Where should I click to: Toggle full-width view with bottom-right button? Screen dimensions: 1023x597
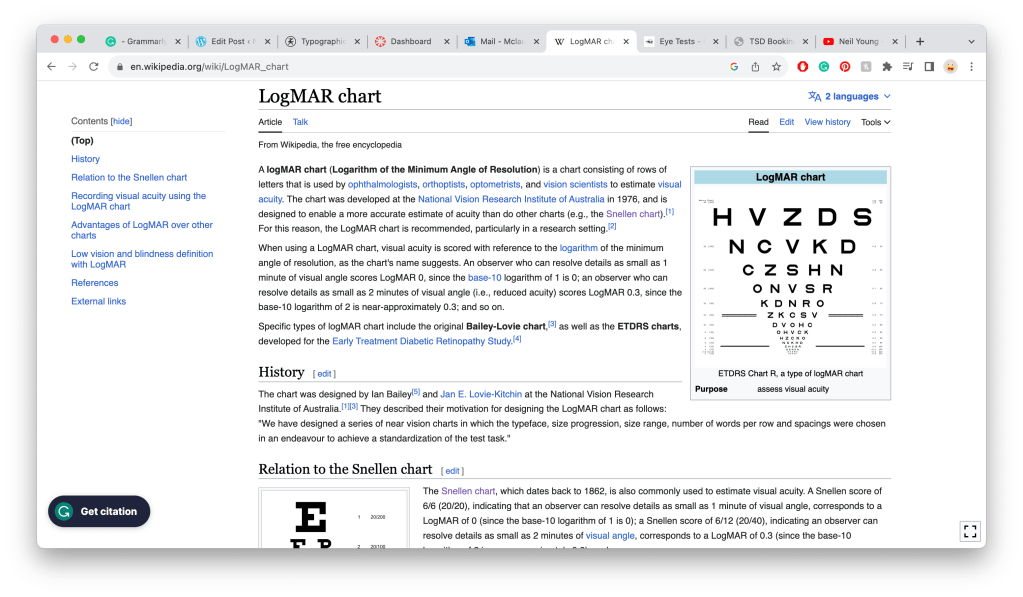(x=969, y=531)
